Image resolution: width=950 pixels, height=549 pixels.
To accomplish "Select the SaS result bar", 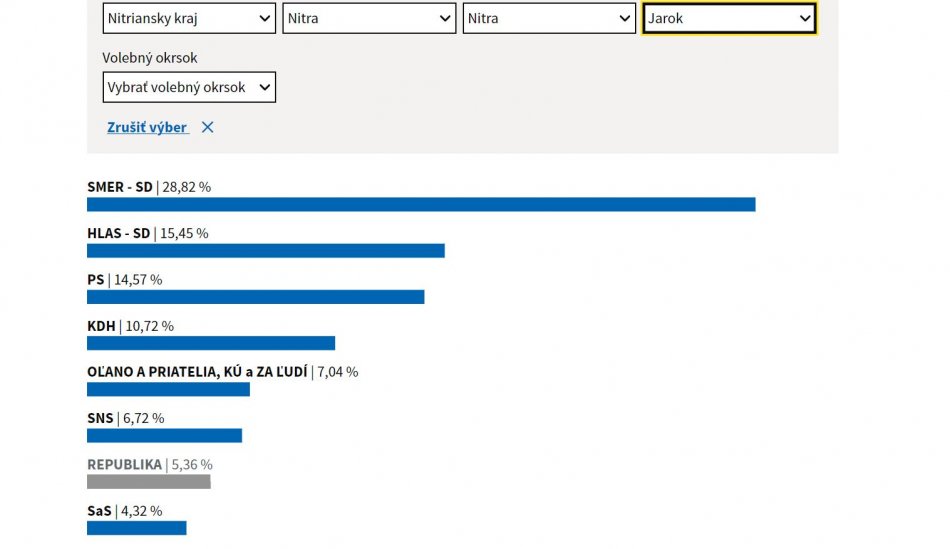I will point(136,527).
